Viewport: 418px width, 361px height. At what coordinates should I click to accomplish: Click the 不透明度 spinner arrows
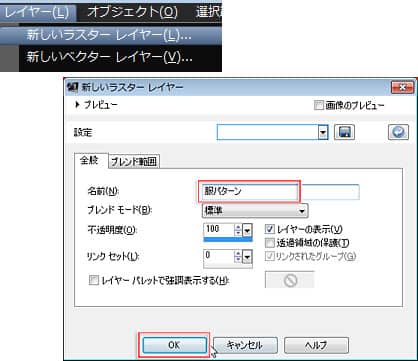point(238,229)
